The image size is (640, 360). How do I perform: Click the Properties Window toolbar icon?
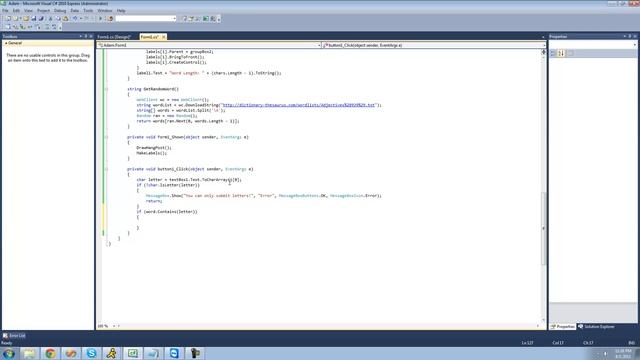(x=191, y=18)
